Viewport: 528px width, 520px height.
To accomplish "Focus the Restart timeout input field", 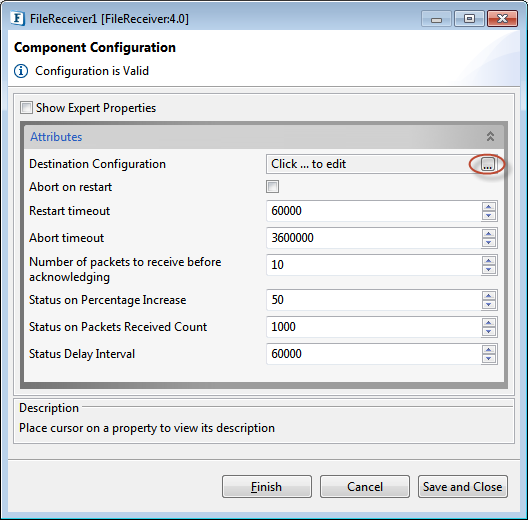I will (x=374, y=211).
